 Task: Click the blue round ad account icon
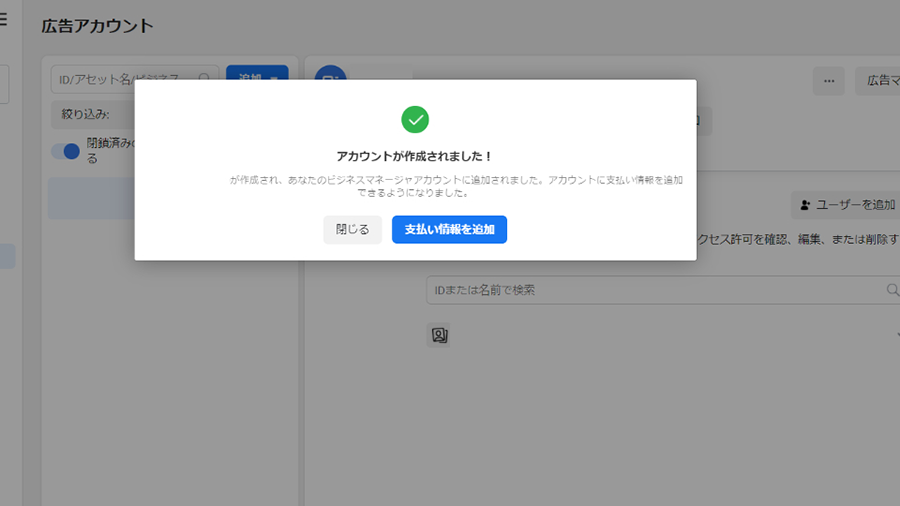(x=331, y=73)
